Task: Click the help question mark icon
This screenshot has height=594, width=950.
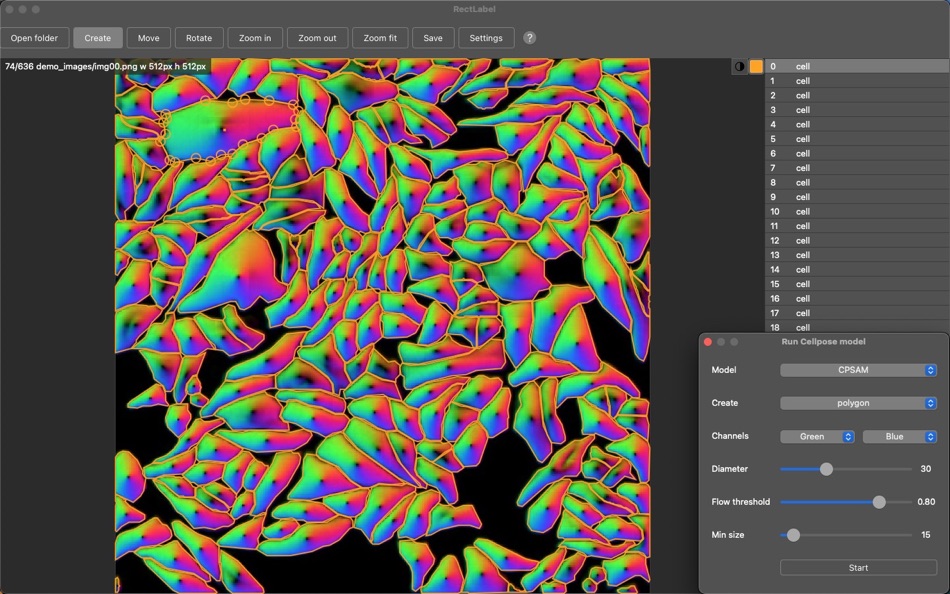Action: 529,38
